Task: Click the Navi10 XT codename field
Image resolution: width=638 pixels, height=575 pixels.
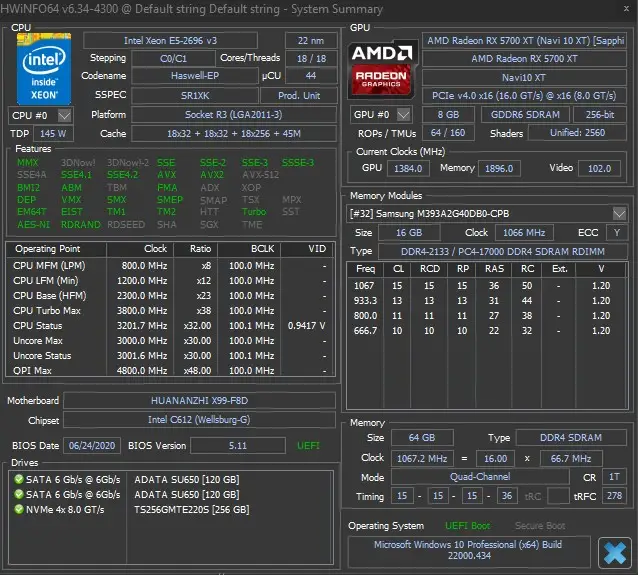Action: click(524, 77)
